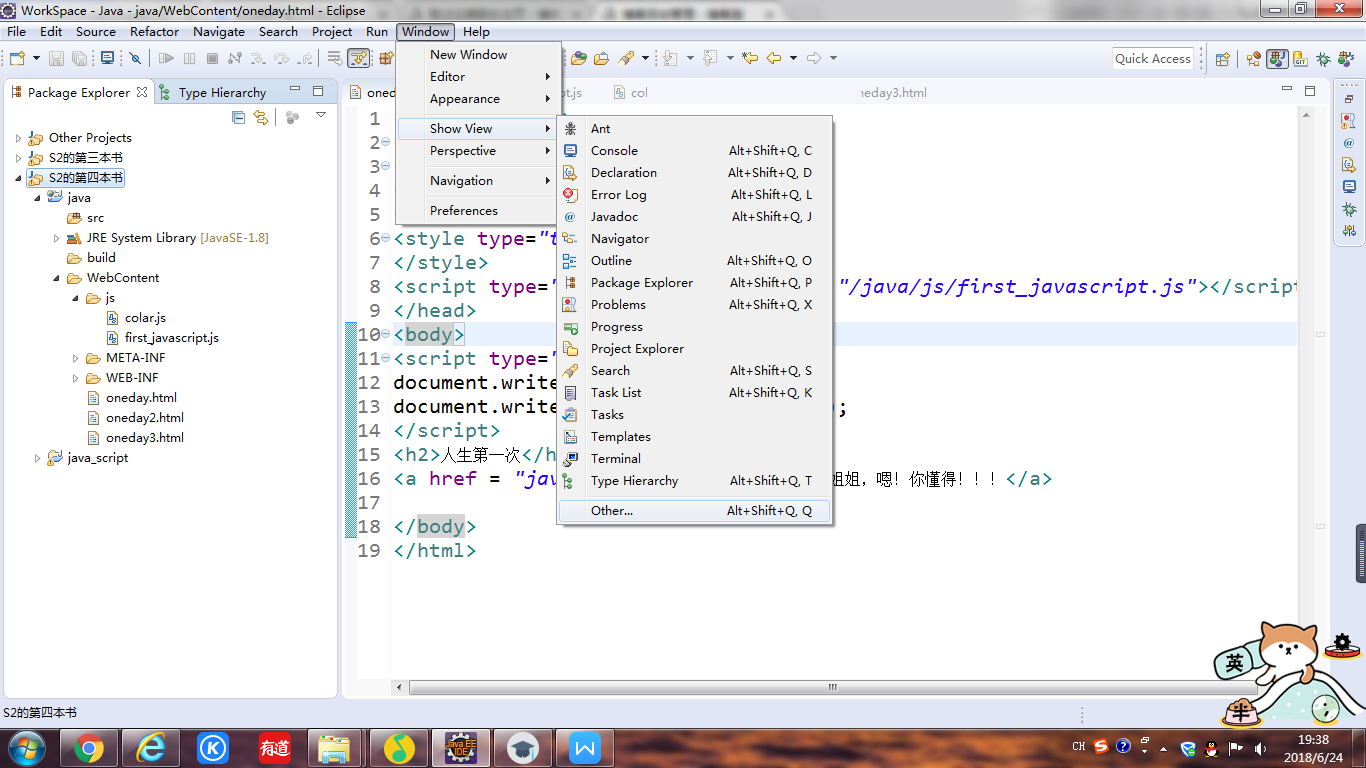Click the Quick Access search field

pyautogui.click(x=1153, y=58)
